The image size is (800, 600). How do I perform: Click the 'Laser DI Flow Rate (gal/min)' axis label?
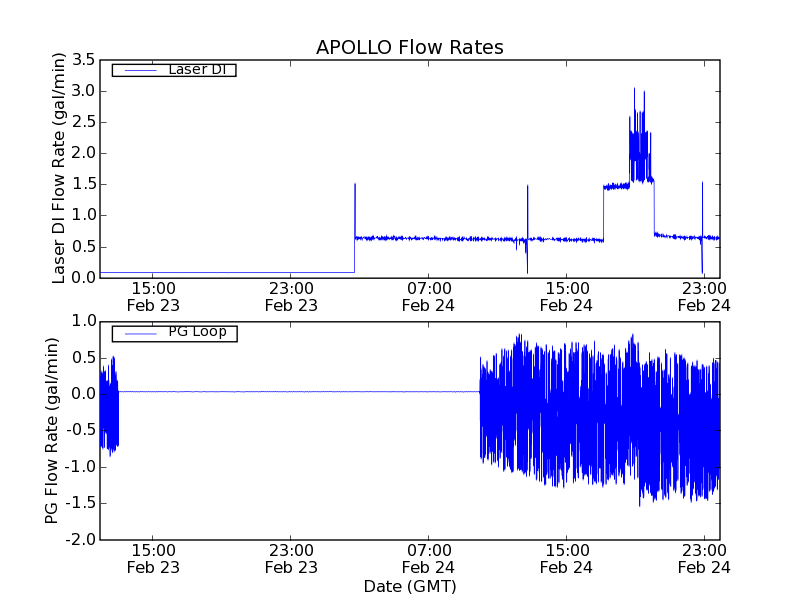[x=59, y=168]
